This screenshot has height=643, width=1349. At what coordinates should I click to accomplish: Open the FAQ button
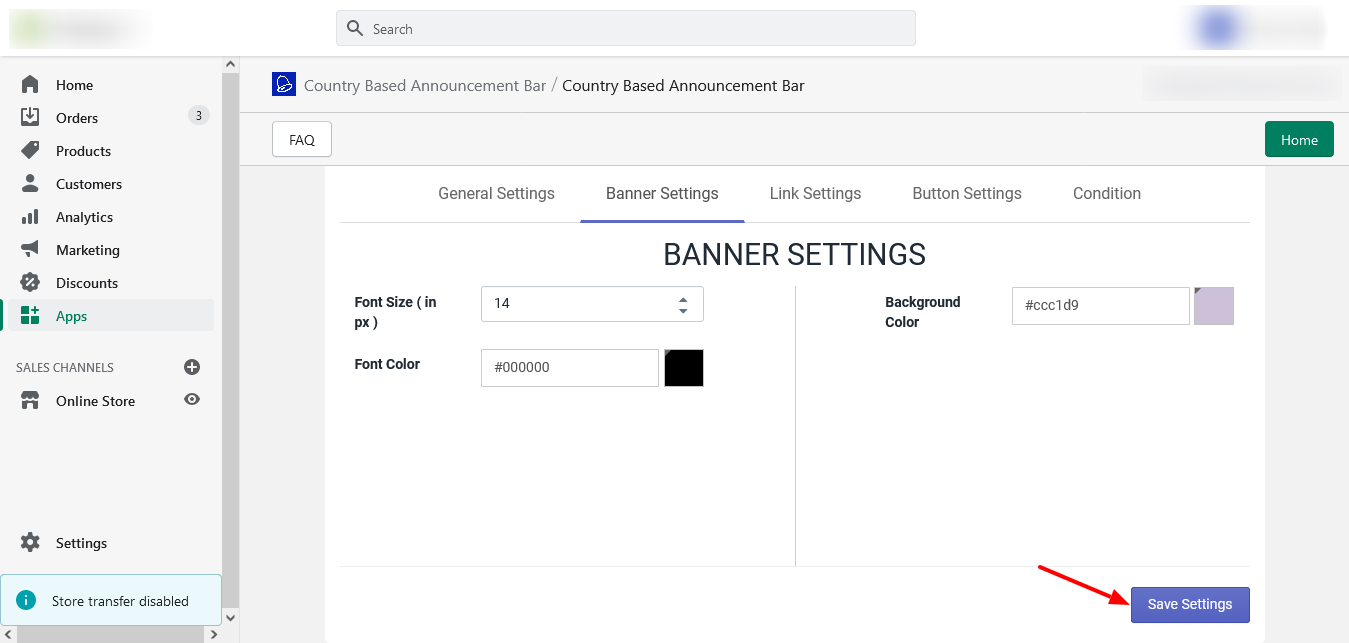[x=302, y=140]
